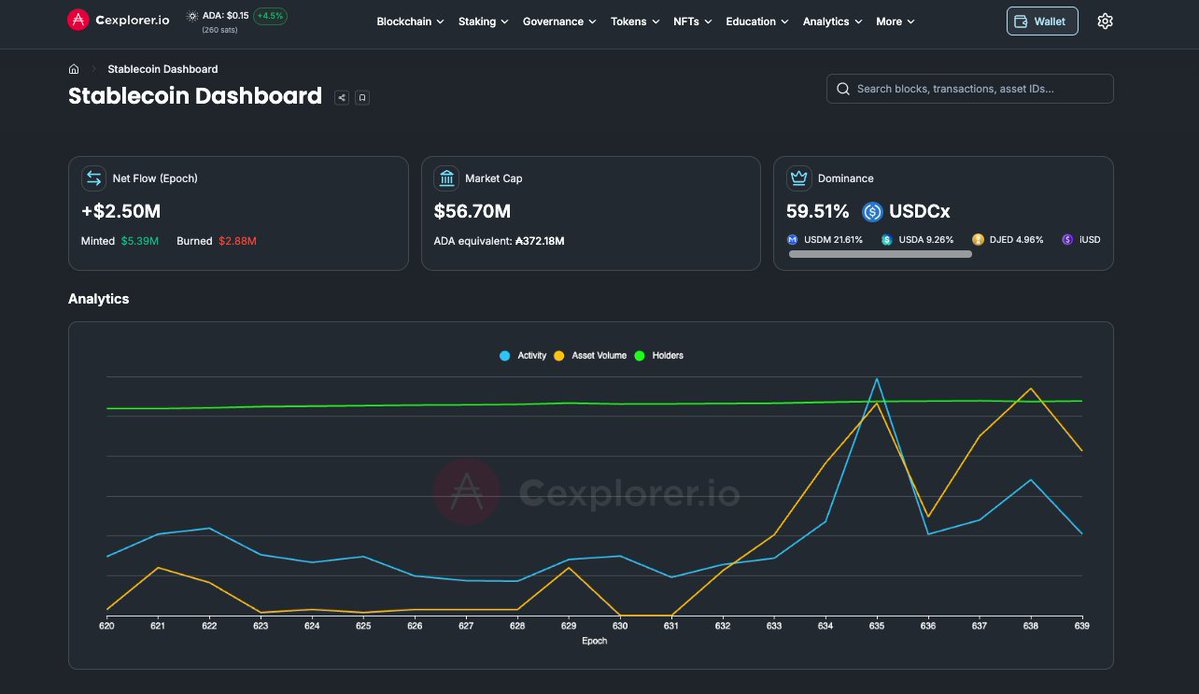Click the Market Cap bank icon
Viewport: 1199px width, 694px height.
tap(447, 178)
